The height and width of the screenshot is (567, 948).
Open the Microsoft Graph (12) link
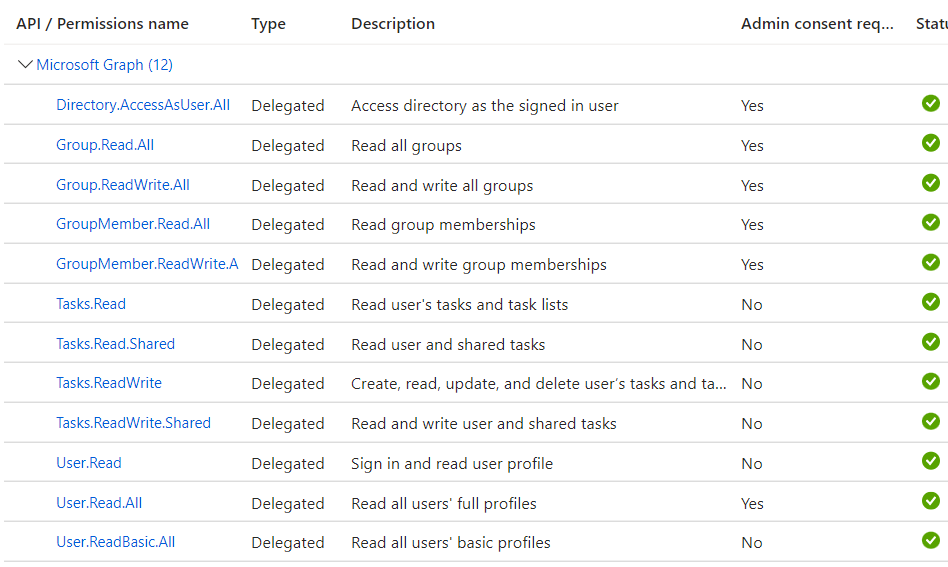click(105, 65)
